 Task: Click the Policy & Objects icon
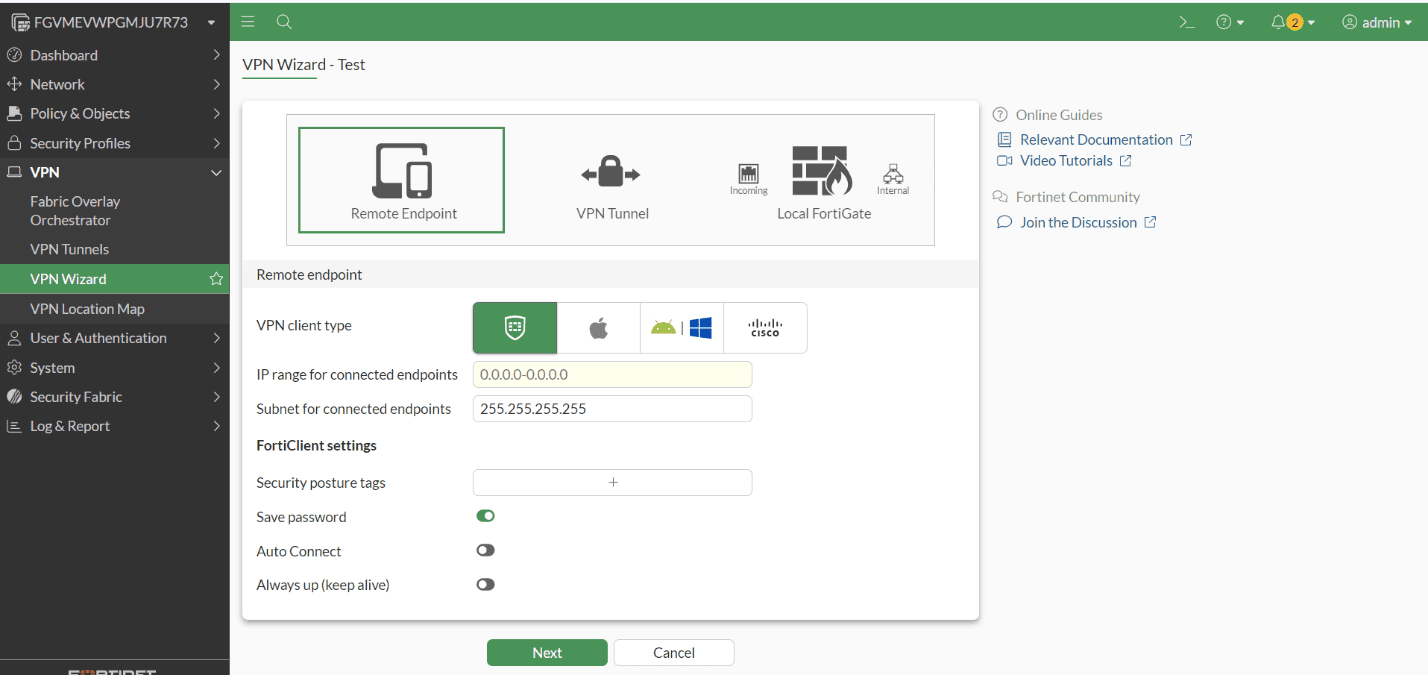pyautogui.click(x=14, y=113)
